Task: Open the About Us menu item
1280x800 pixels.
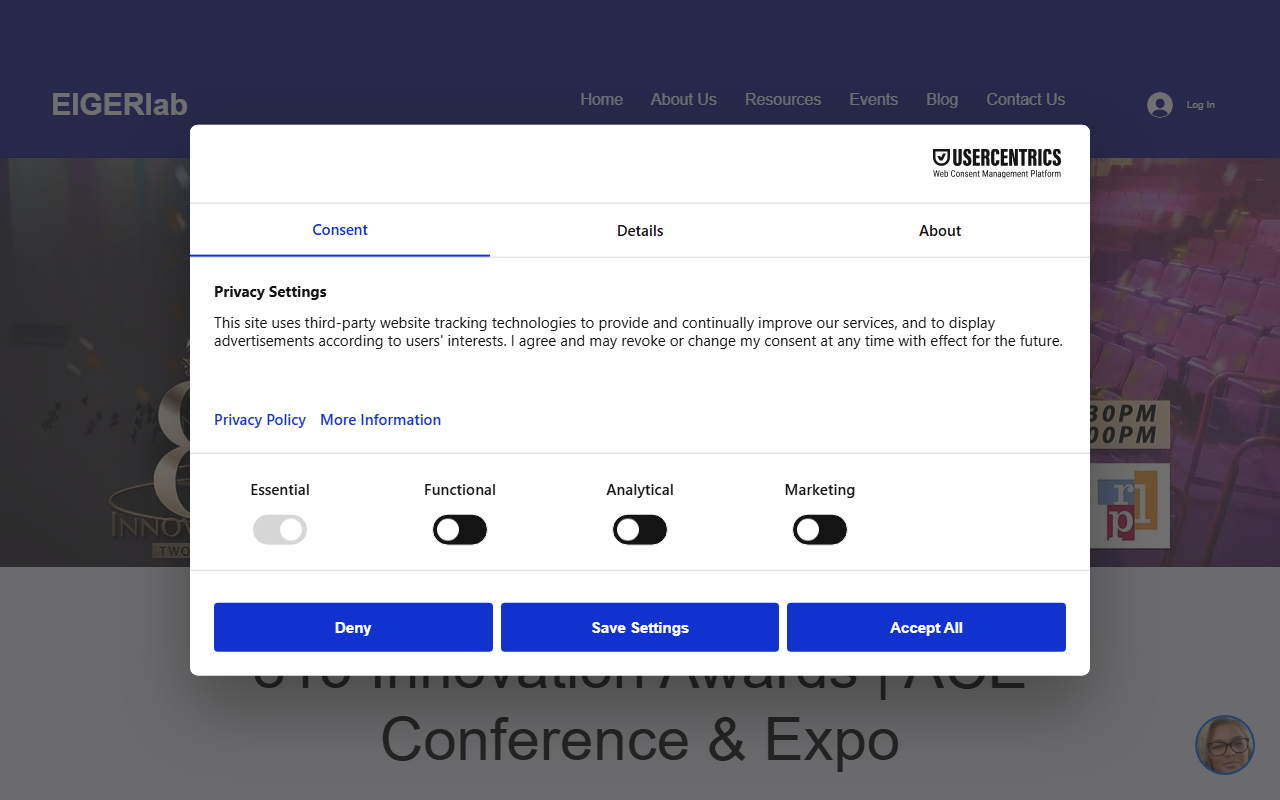Action: point(683,99)
